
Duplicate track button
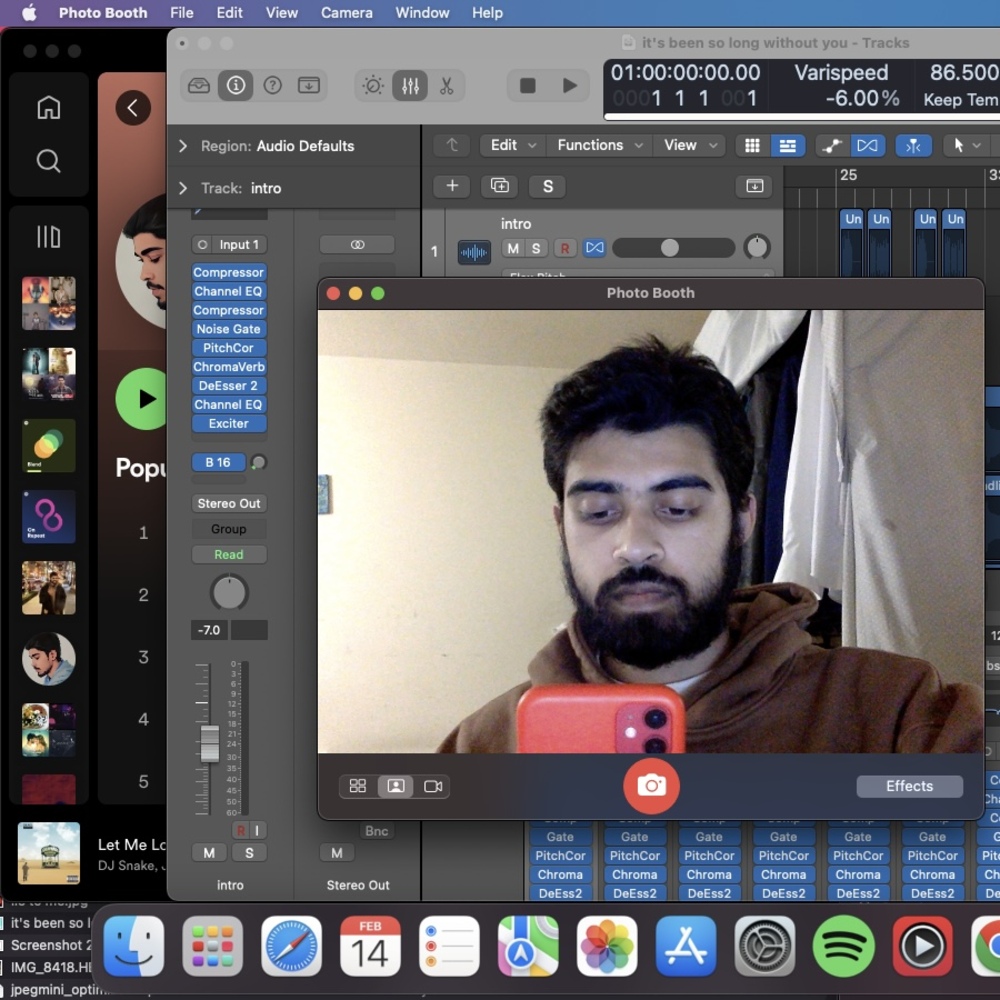pyautogui.click(x=499, y=186)
